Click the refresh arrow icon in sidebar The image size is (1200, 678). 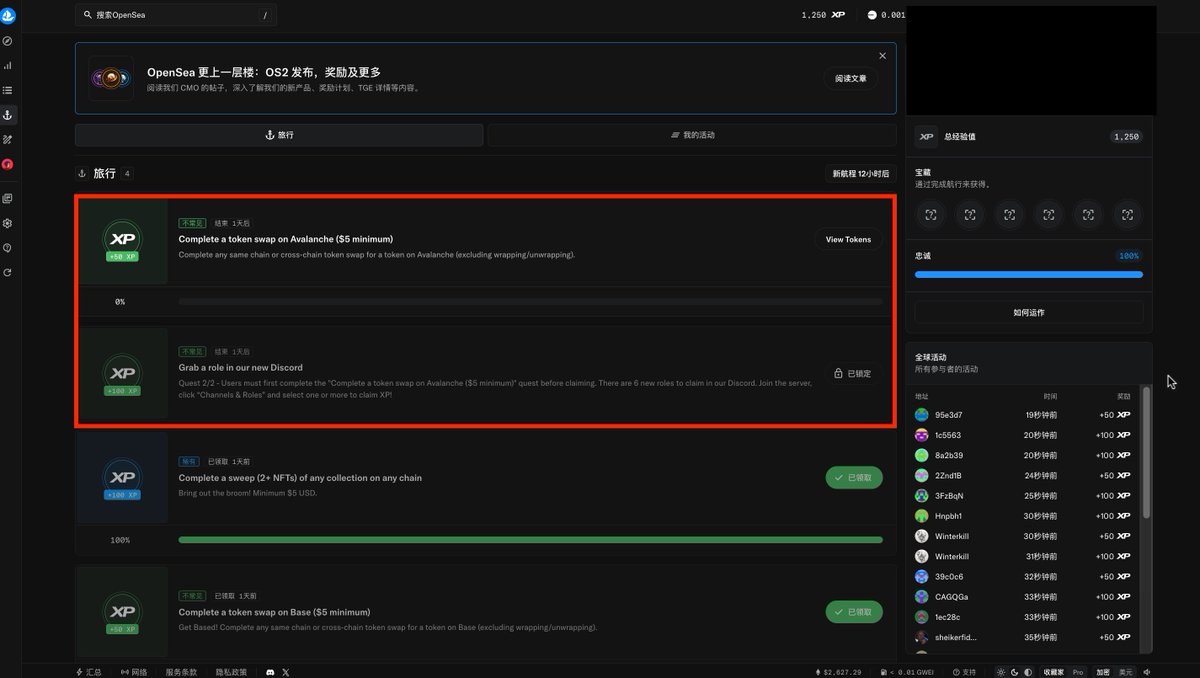8,272
